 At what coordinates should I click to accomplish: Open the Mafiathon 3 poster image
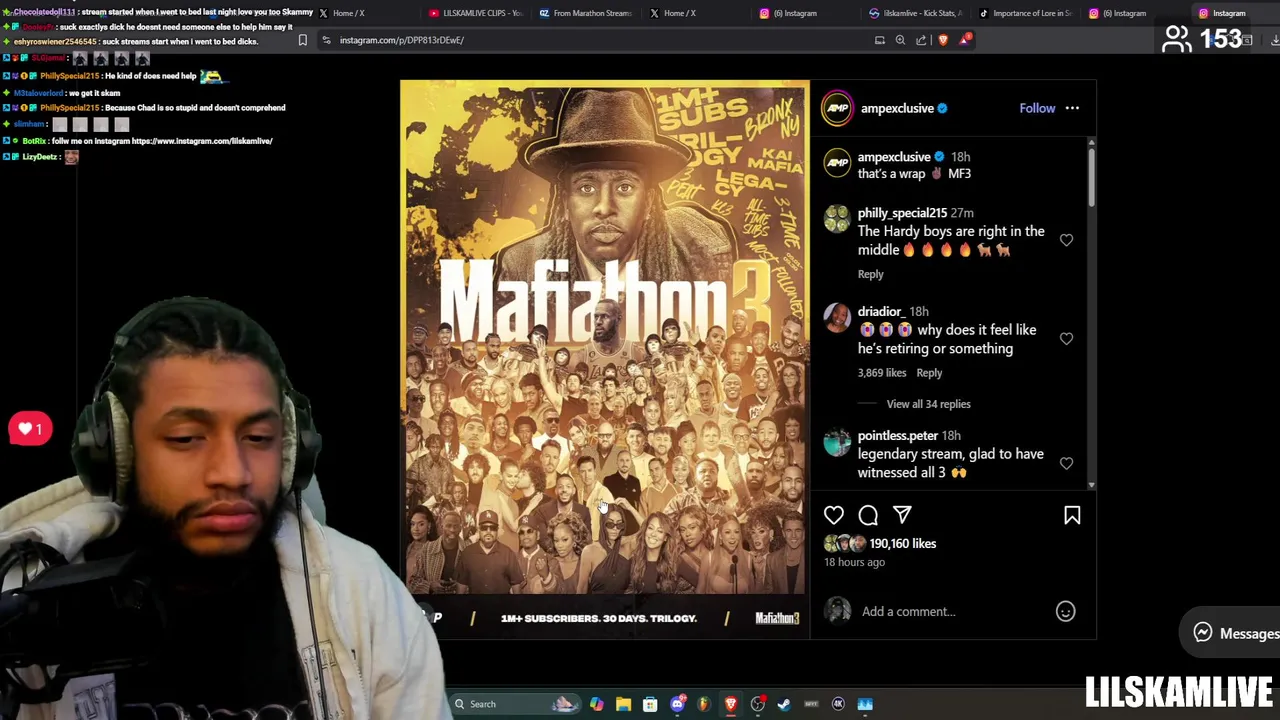(605, 360)
